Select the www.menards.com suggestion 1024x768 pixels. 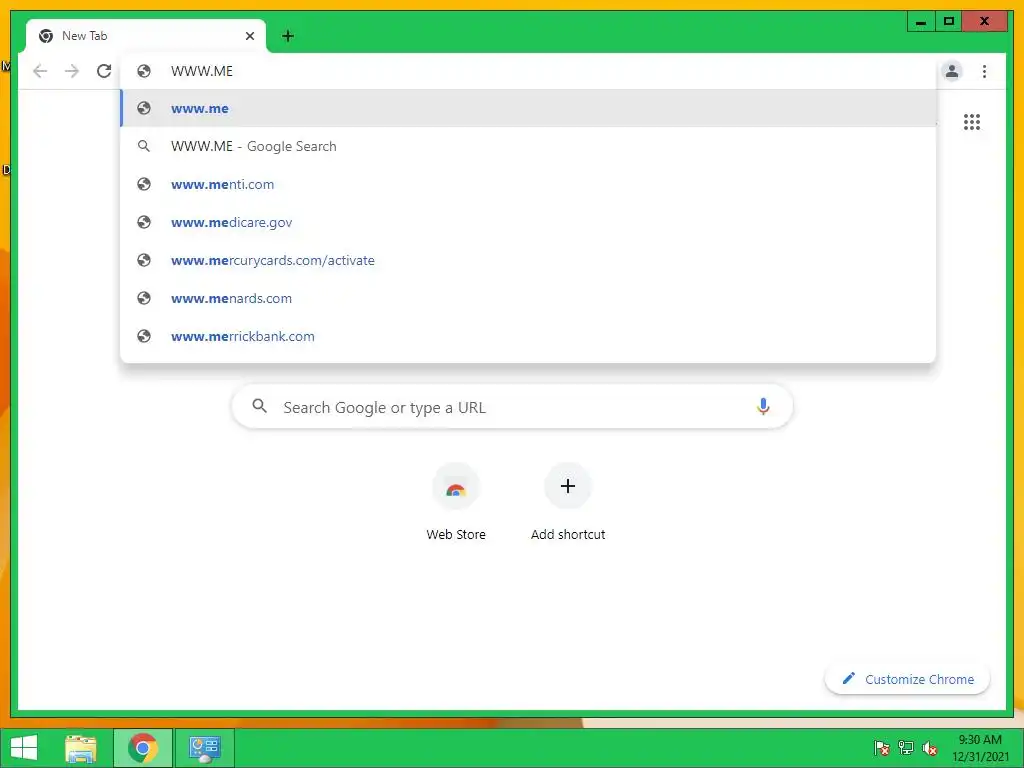[528, 298]
